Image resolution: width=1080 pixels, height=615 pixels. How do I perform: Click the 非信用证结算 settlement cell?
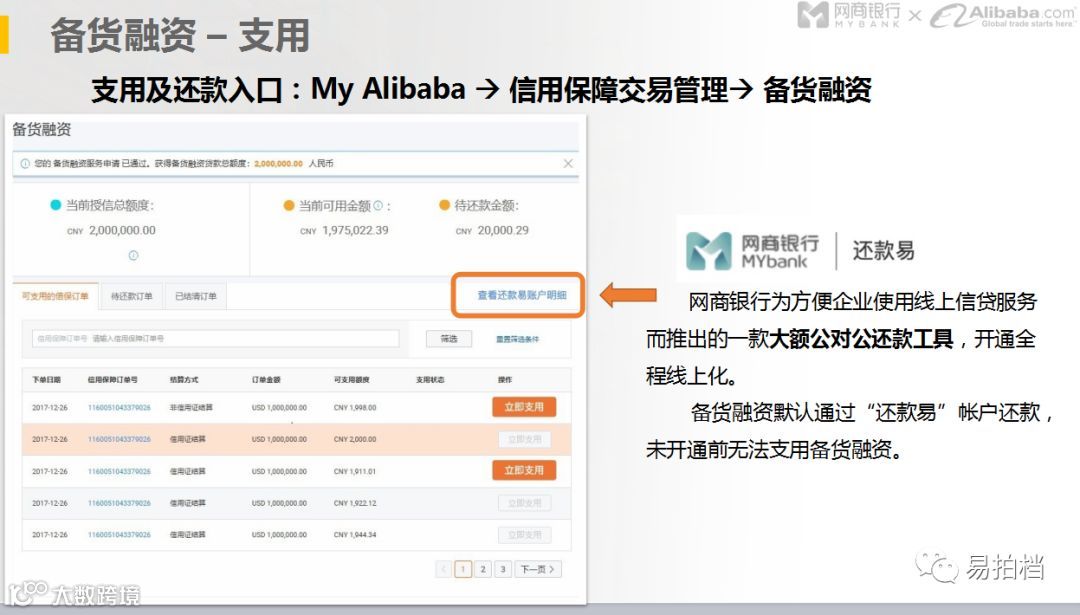(191, 408)
